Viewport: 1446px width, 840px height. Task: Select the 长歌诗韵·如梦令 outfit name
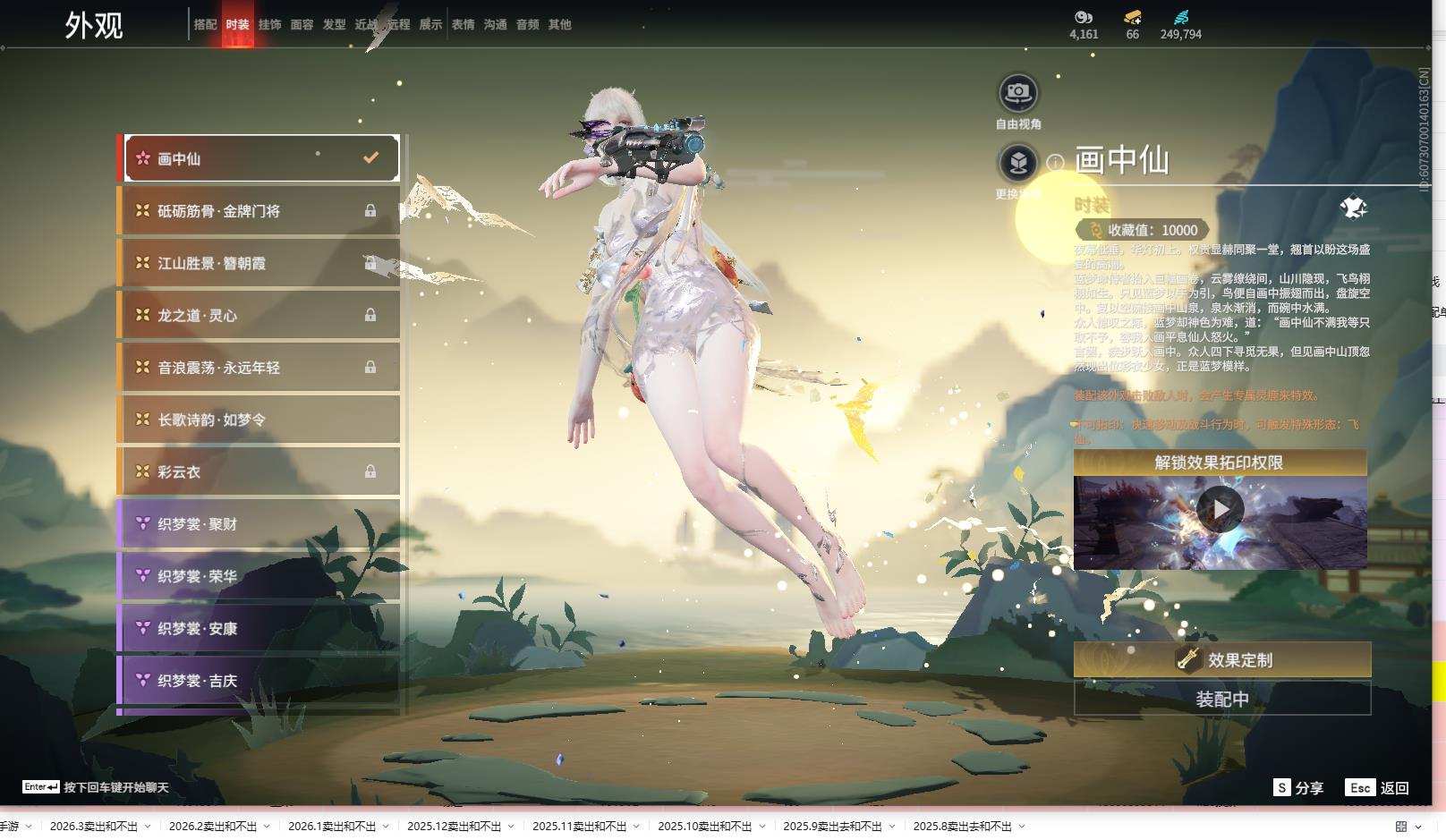tap(212, 420)
